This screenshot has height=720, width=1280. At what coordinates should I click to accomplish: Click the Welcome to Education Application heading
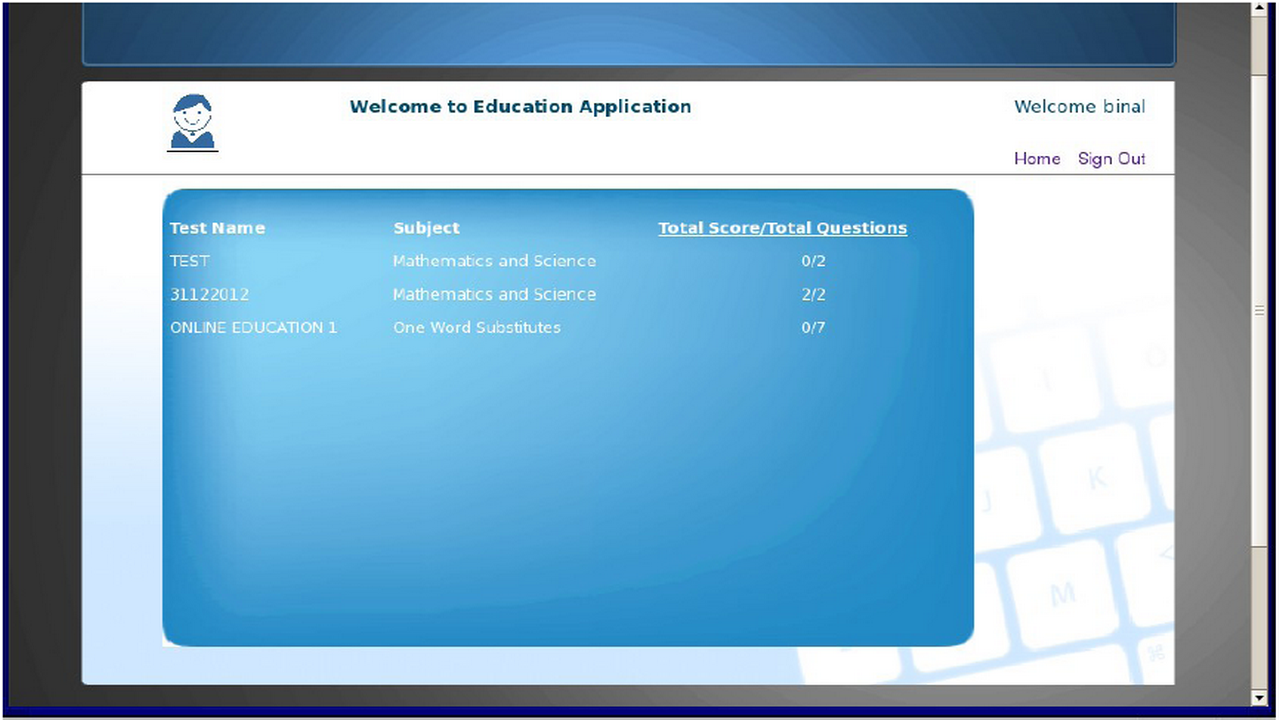[x=520, y=107]
